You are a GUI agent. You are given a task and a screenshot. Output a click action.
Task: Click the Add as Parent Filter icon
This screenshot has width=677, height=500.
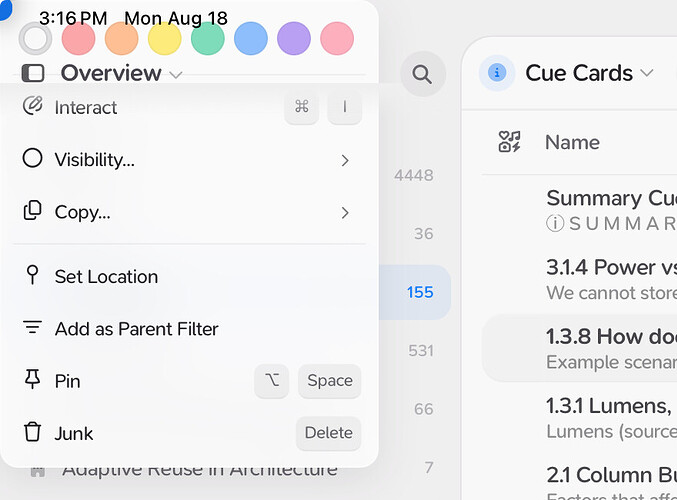point(33,328)
